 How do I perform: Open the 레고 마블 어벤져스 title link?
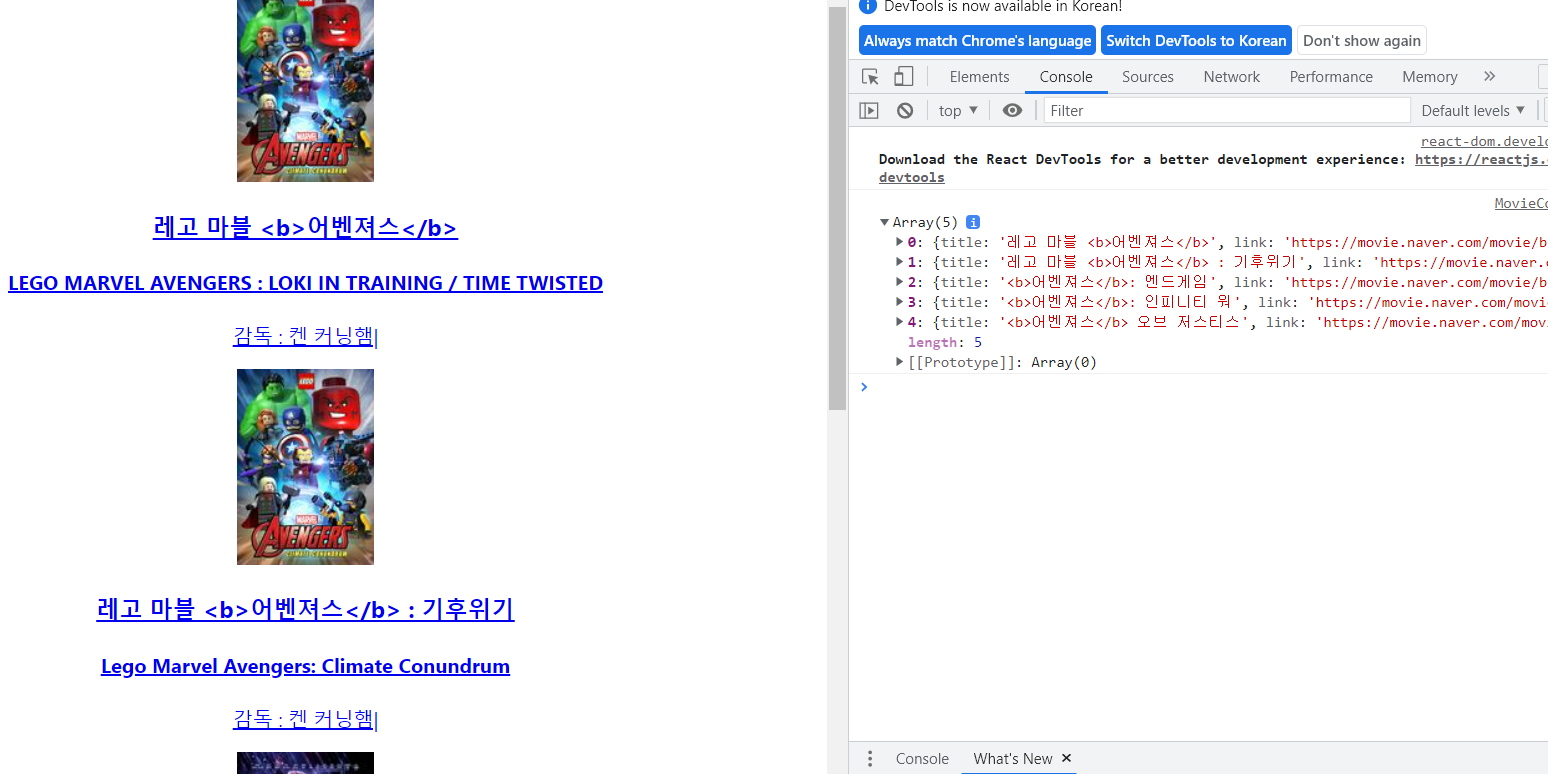(x=305, y=227)
